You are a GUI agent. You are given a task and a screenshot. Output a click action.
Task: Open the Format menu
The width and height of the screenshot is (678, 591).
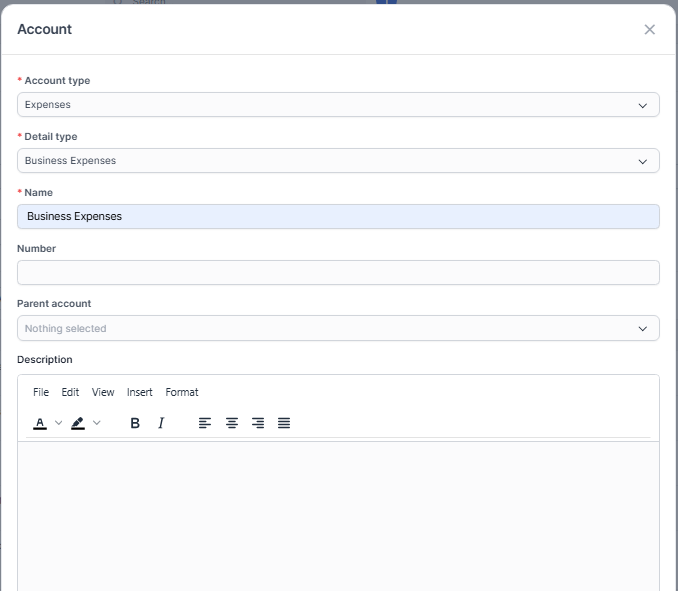tap(182, 392)
